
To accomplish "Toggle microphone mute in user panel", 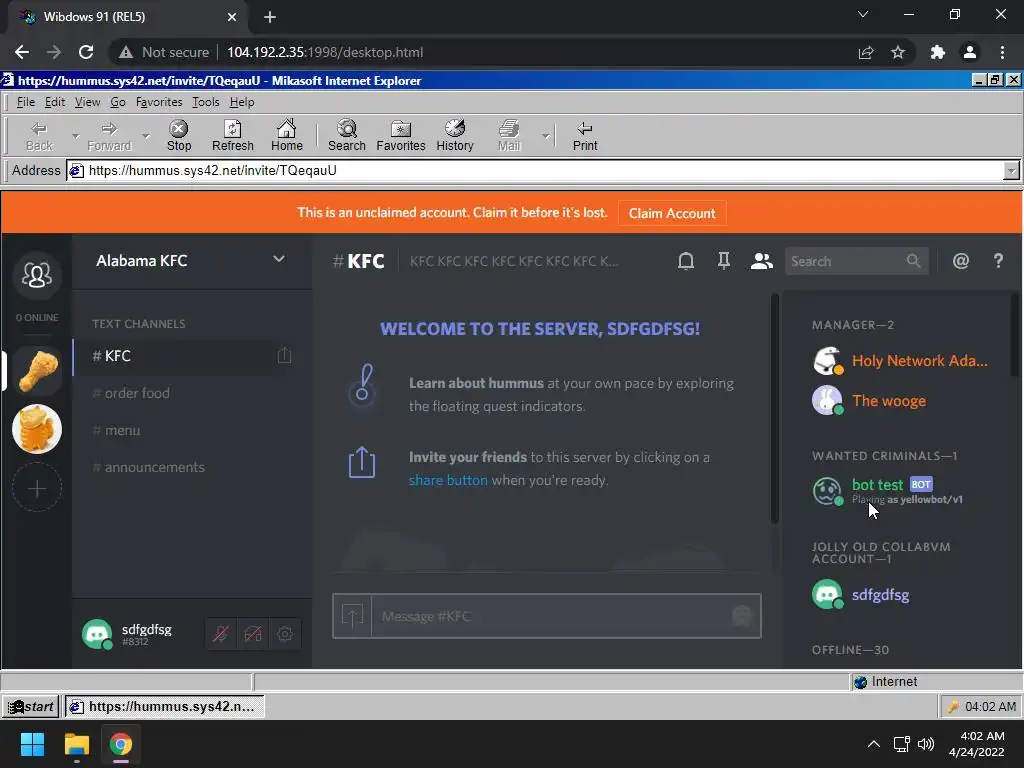I will tap(221, 634).
